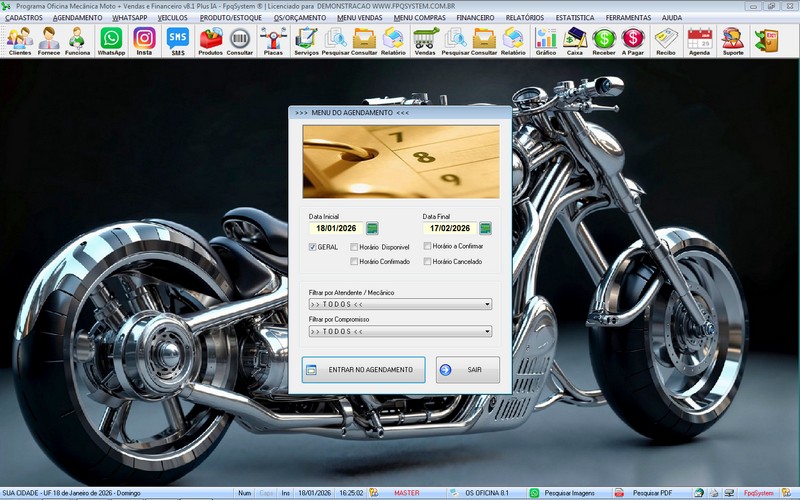The image size is (800, 500).
Task: Check the Horário Cancelado checkbox
Action: point(427,261)
